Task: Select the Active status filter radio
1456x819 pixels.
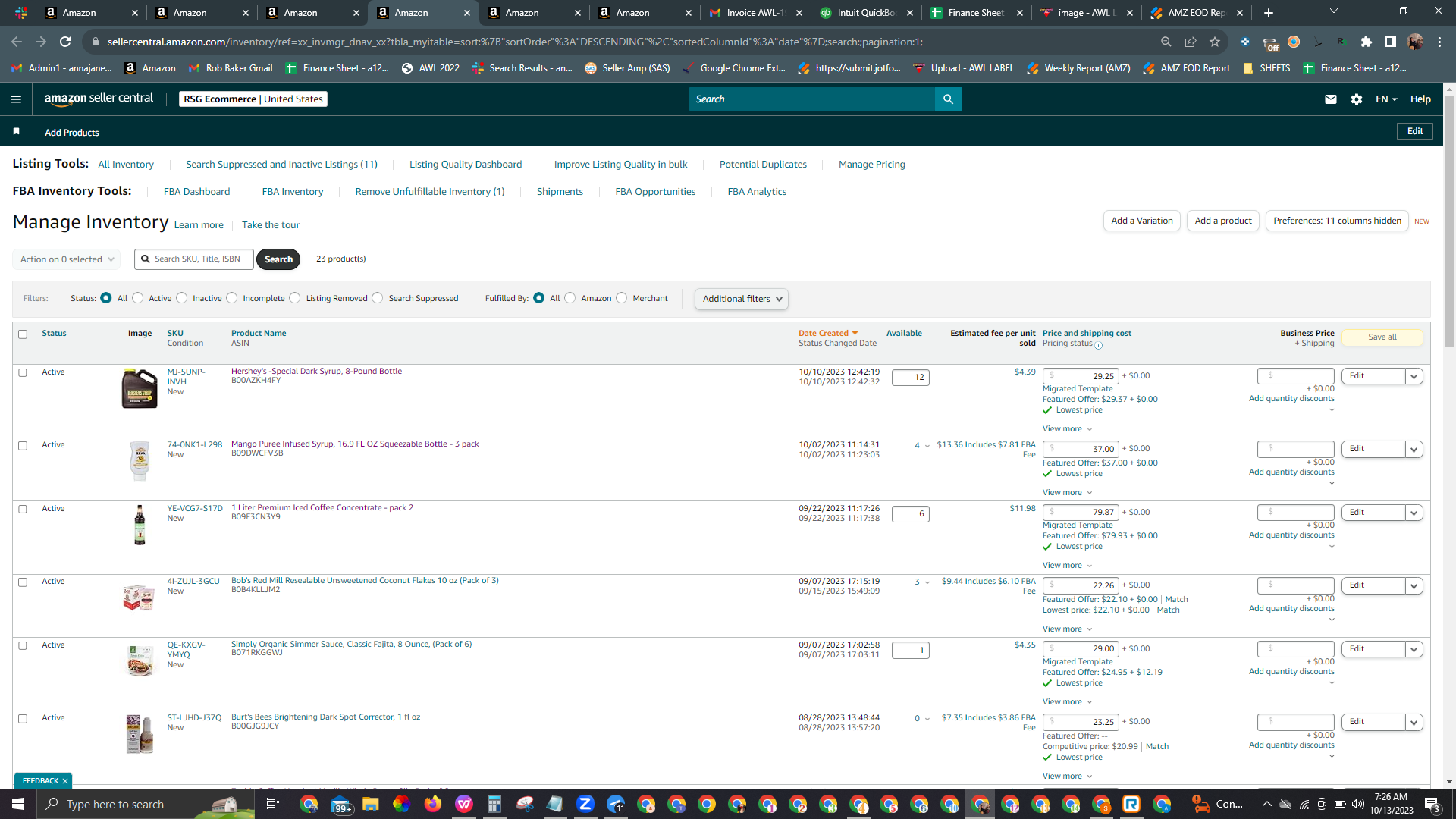Action: coord(138,298)
